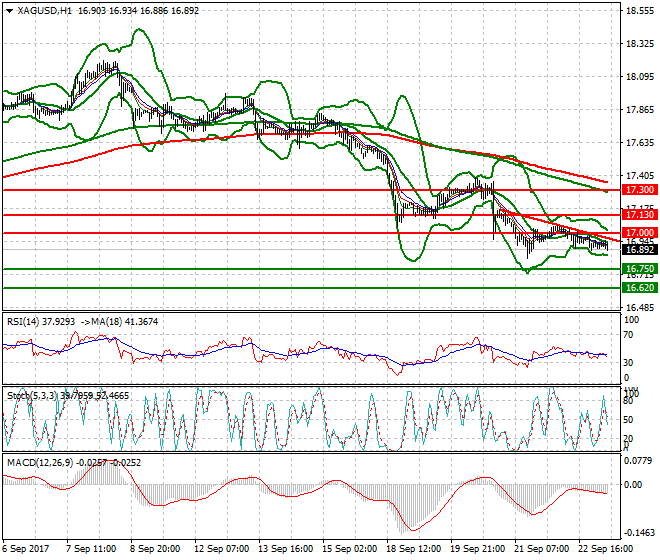Click the 13 Sep 16:00 time axis label
Screen dimensions: 660x560
[x=286, y=549]
